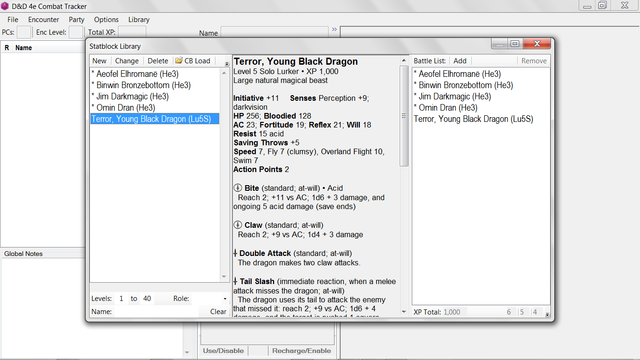Viewport: 640px width, 360px height.
Task: Click the main window scroll down arrow
Action: 187,352
